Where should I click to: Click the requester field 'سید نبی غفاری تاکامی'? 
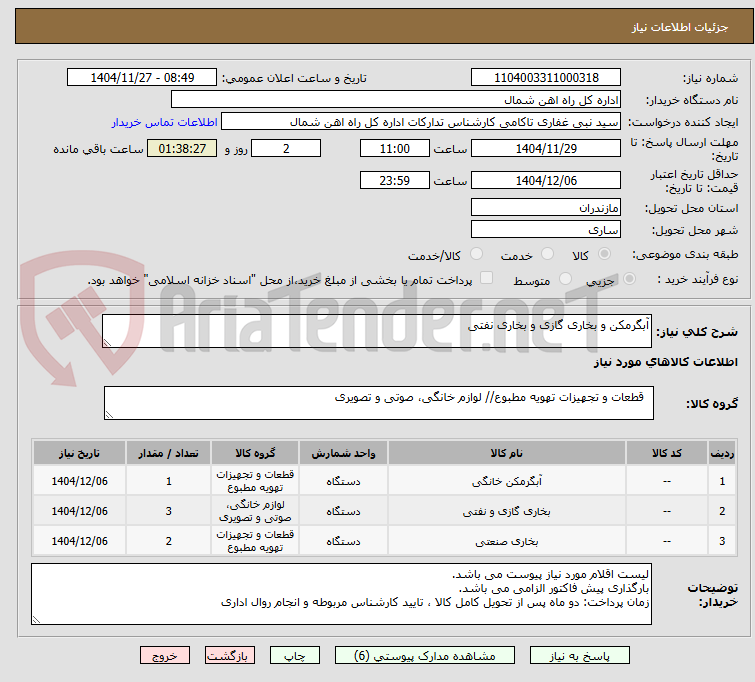pos(421,122)
